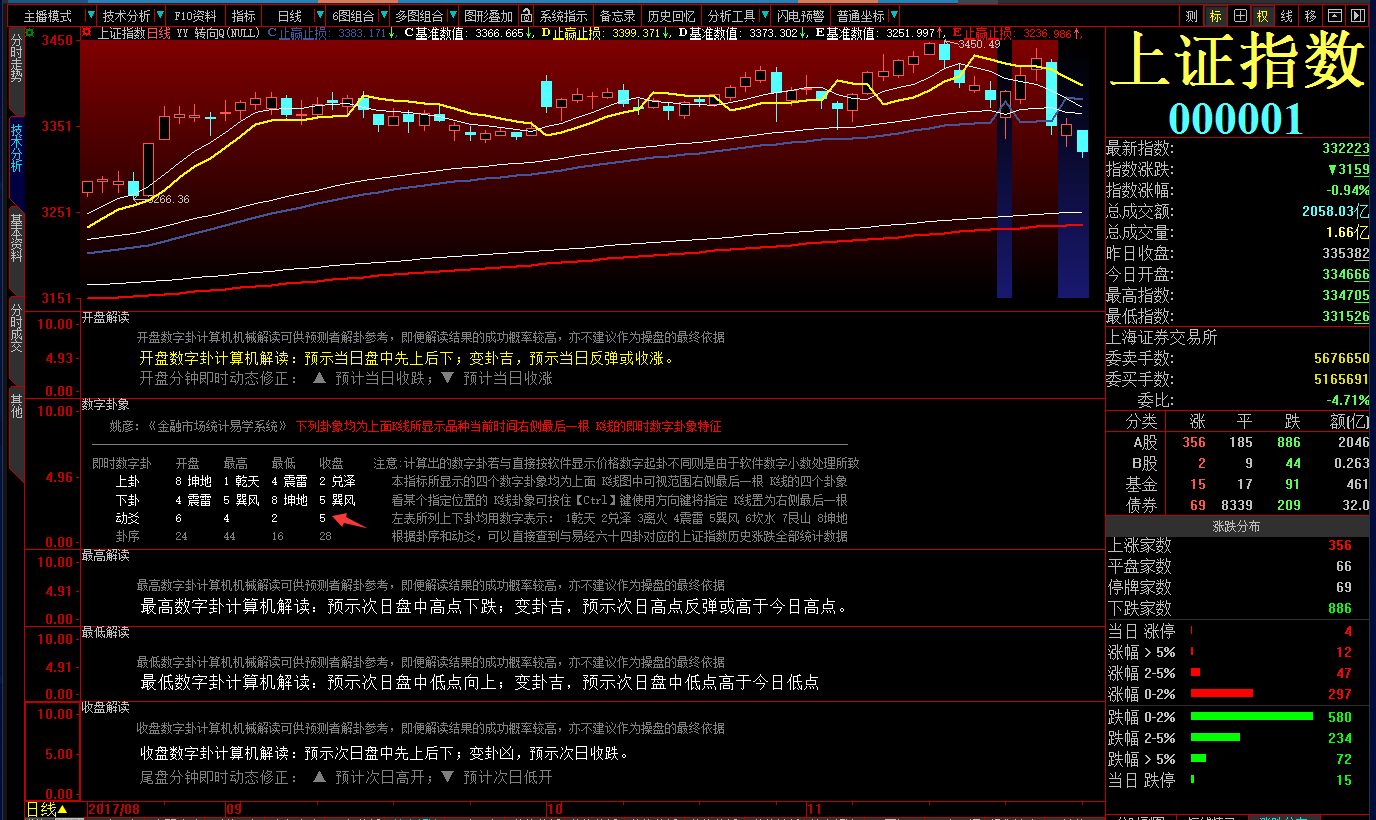1376x820 pixels.
Task: Click the 开盘解读 panel title
Action: tap(105, 317)
